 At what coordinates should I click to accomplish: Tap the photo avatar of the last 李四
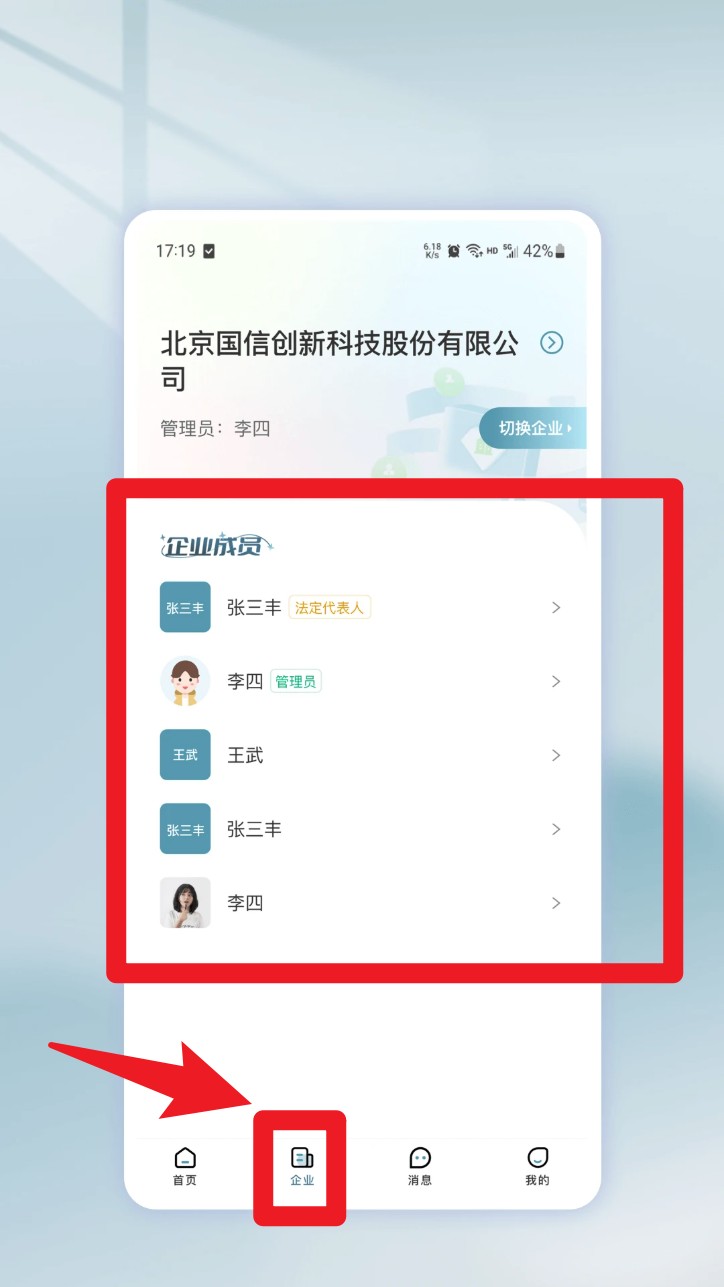185,903
